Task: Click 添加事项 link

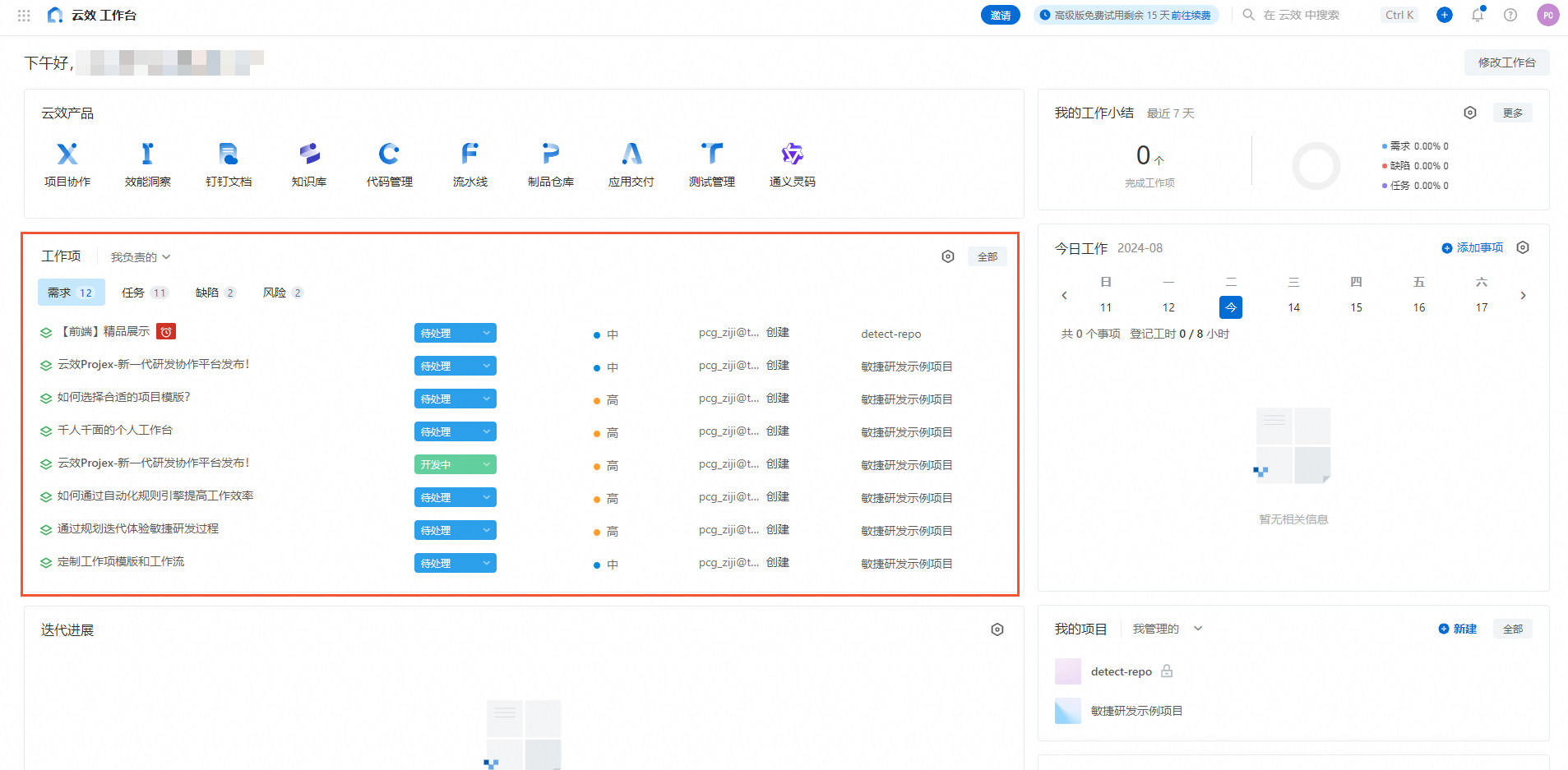Action: point(1473,247)
